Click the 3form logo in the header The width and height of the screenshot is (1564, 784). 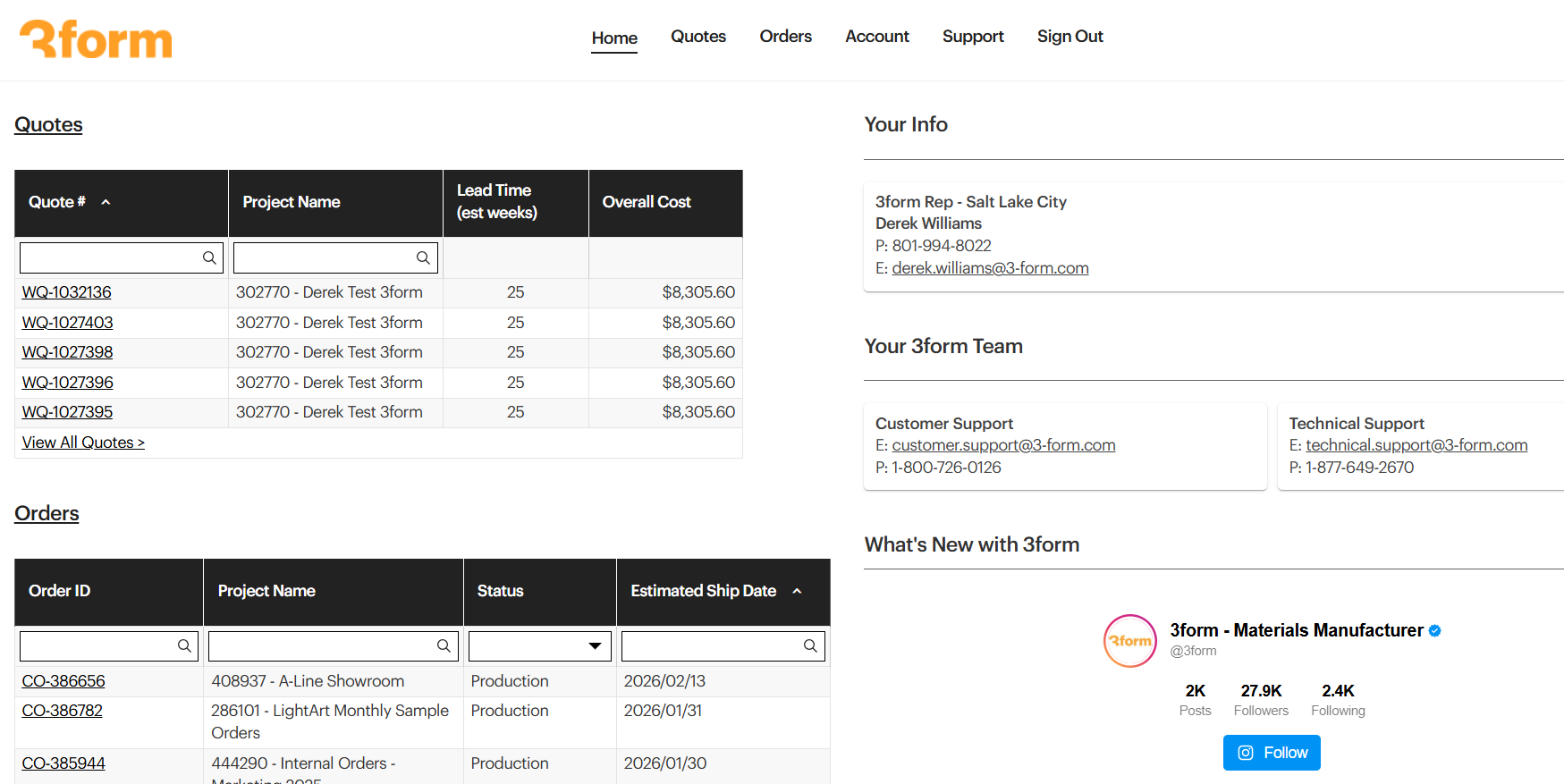coord(96,39)
